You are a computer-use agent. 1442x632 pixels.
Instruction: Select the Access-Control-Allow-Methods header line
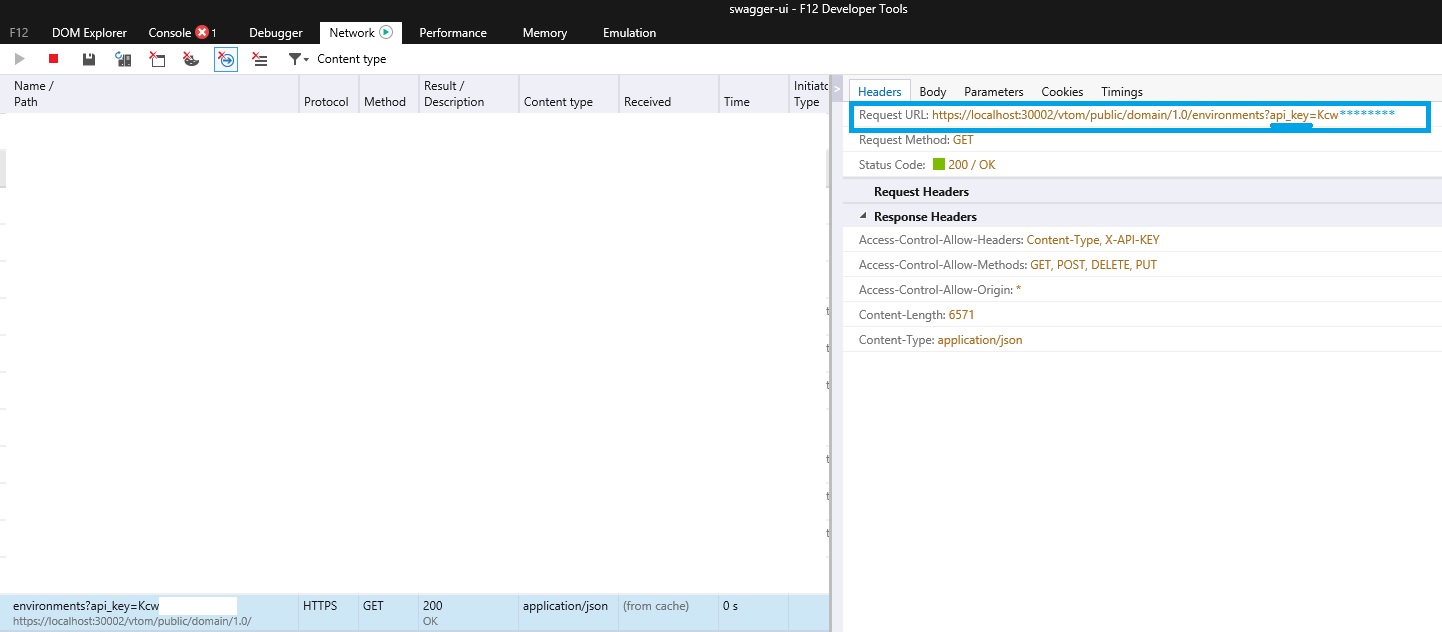1008,265
